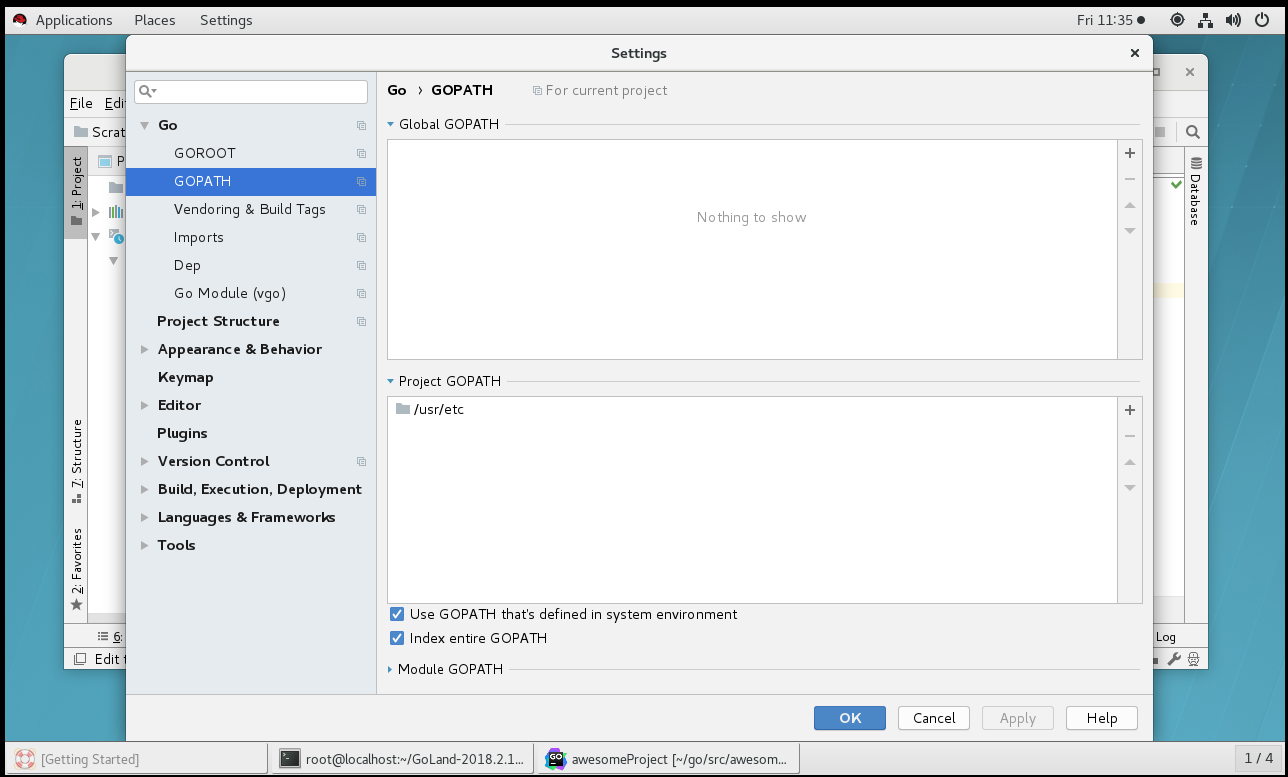Expand the Tools settings node
Image resolution: width=1288 pixels, height=777 pixels.
(145, 545)
